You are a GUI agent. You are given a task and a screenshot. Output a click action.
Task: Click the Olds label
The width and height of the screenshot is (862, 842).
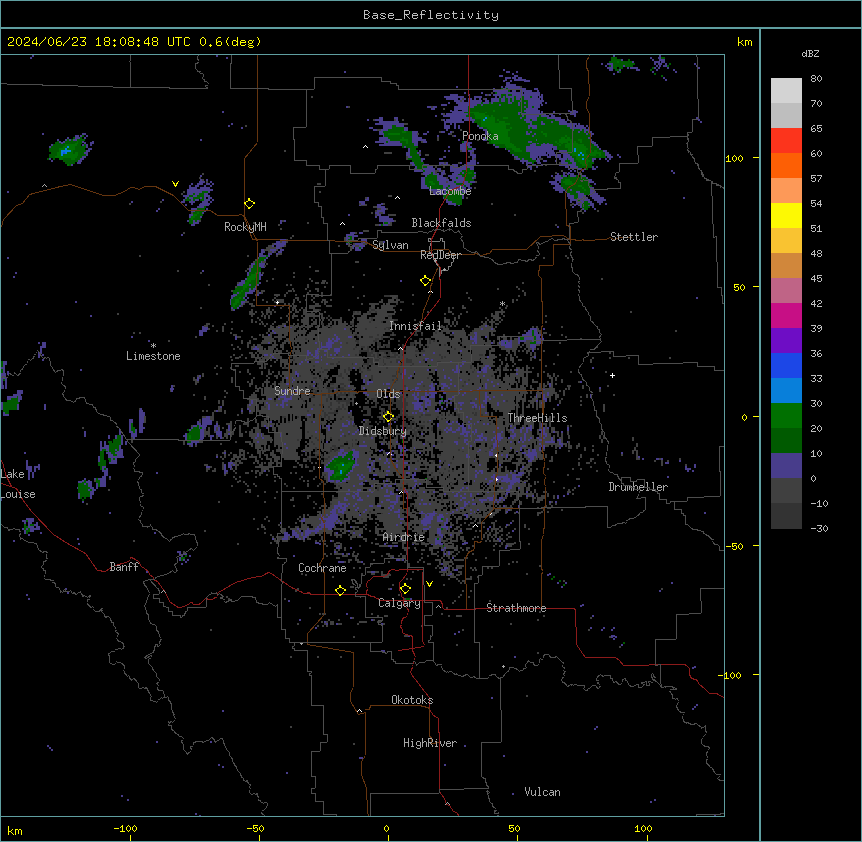click(388, 394)
